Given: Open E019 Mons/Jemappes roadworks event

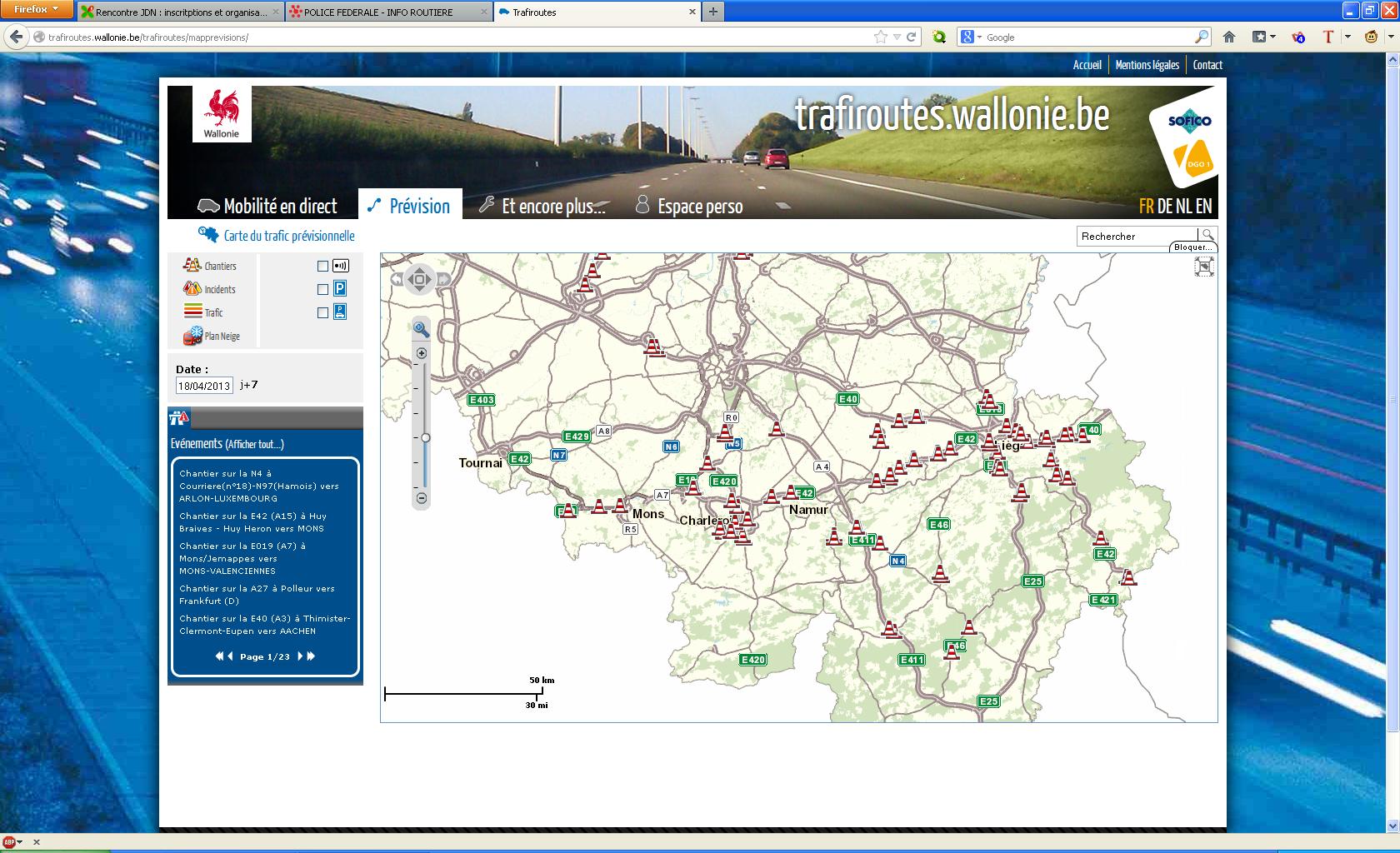Looking at the screenshot, I should coord(242,558).
